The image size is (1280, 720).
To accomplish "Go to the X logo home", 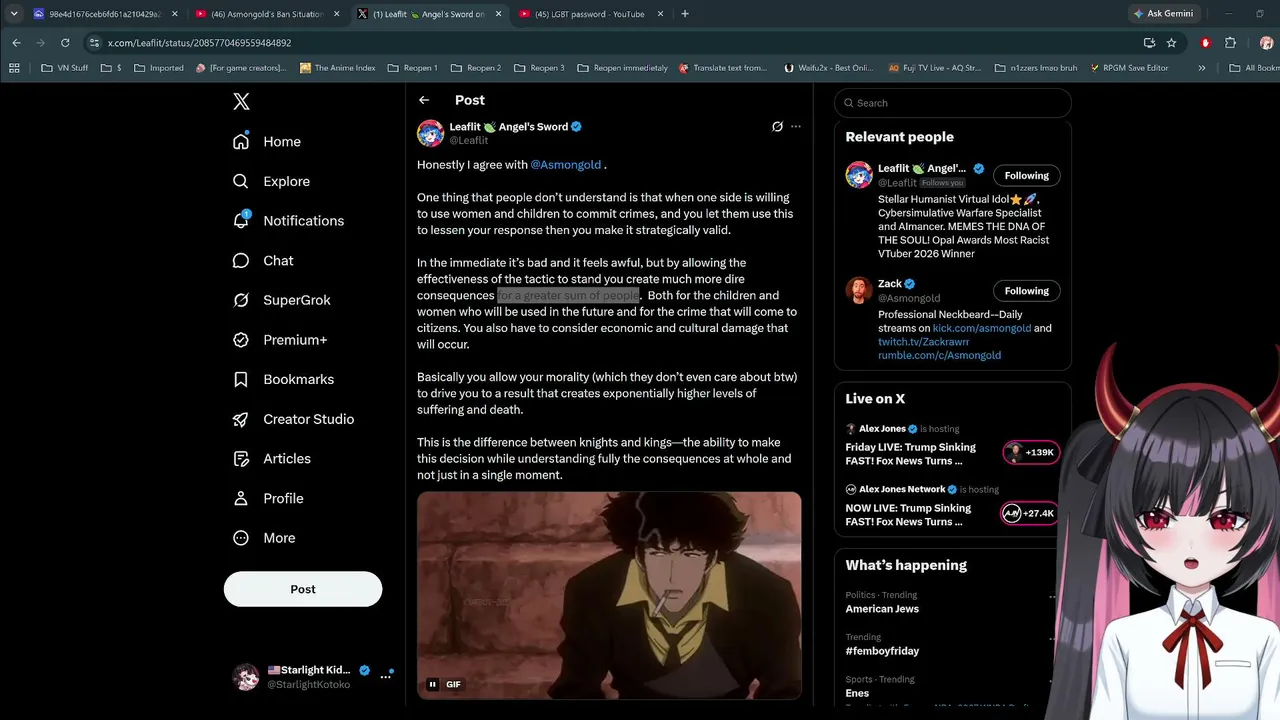I will pos(241,102).
